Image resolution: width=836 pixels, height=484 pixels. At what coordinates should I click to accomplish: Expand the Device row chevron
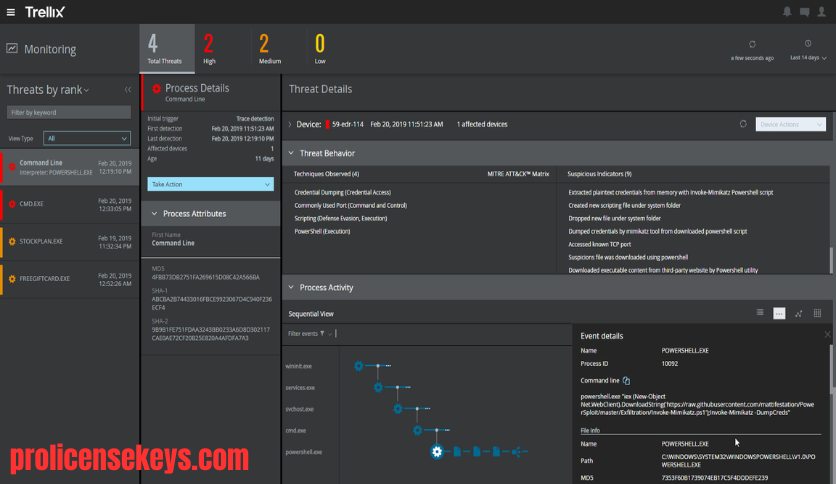click(x=290, y=125)
